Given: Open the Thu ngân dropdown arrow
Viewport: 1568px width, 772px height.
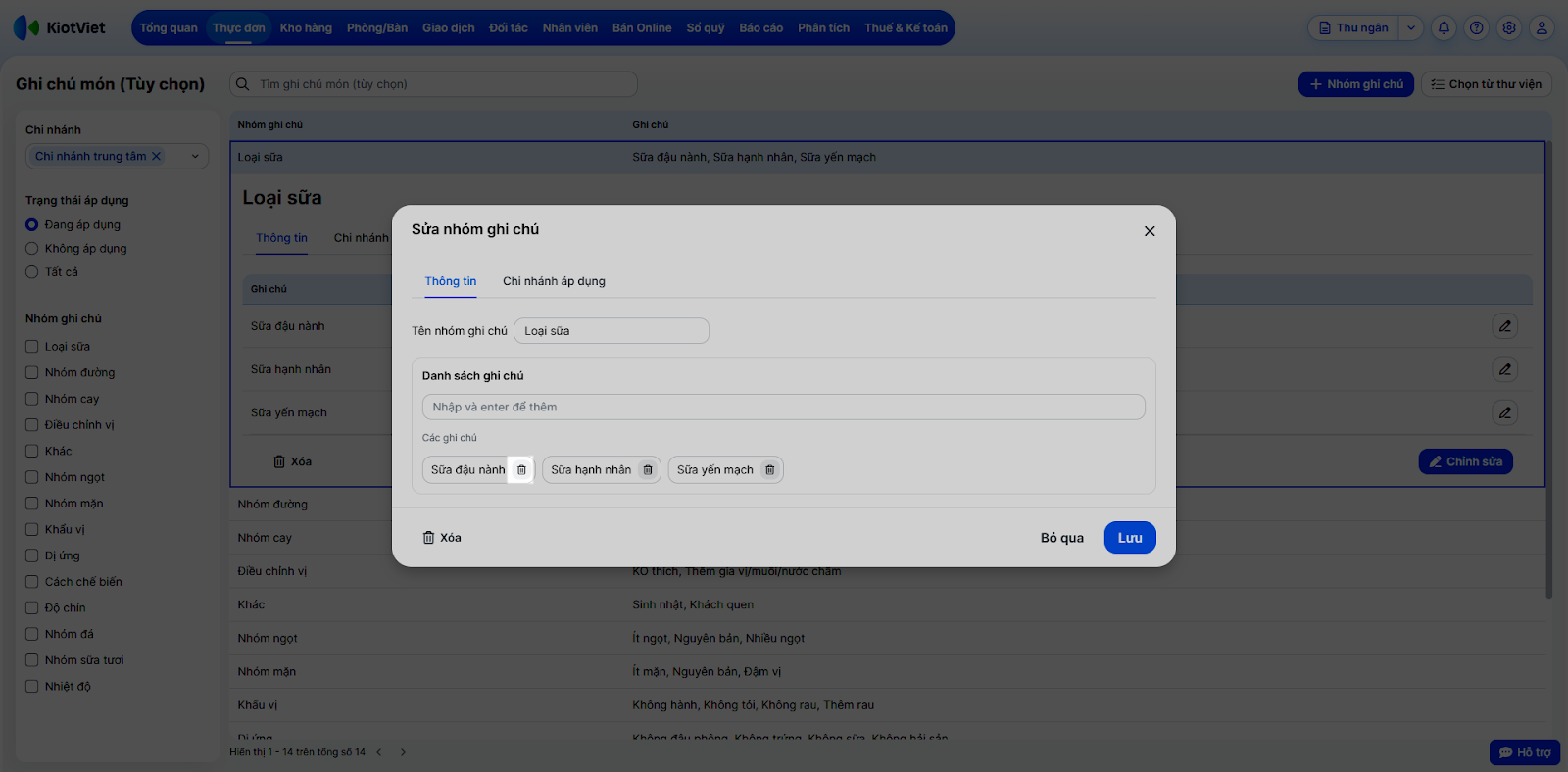Looking at the screenshot, I should pyautogui.click(x=1411, y=28).
